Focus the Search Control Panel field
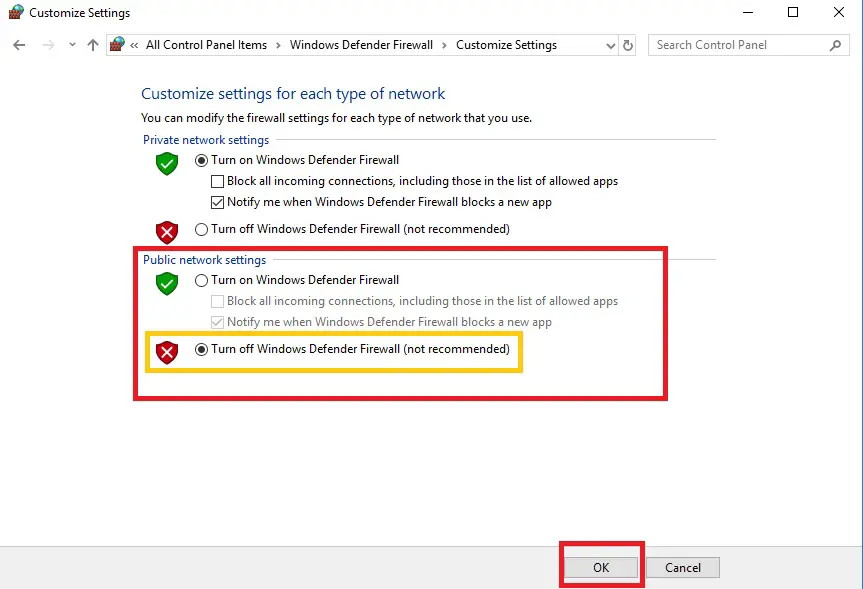Screen dimensions: 863x589 [749, 45]
